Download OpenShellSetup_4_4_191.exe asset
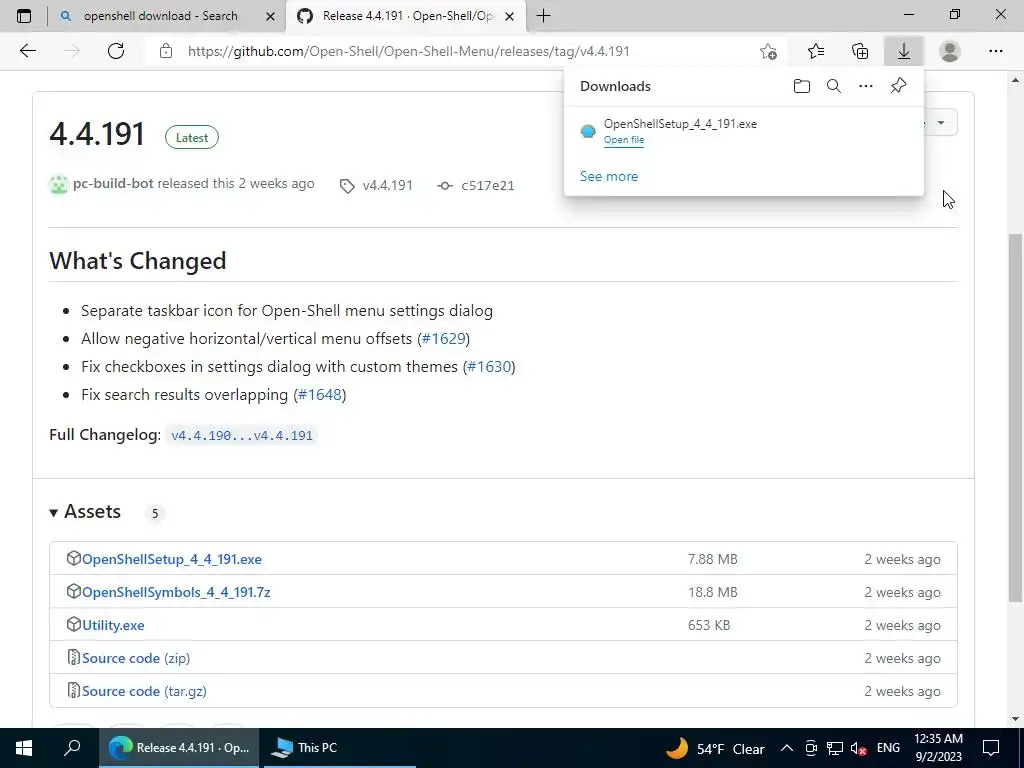The height and width of the screenshot is (768, 1024). 172,559
